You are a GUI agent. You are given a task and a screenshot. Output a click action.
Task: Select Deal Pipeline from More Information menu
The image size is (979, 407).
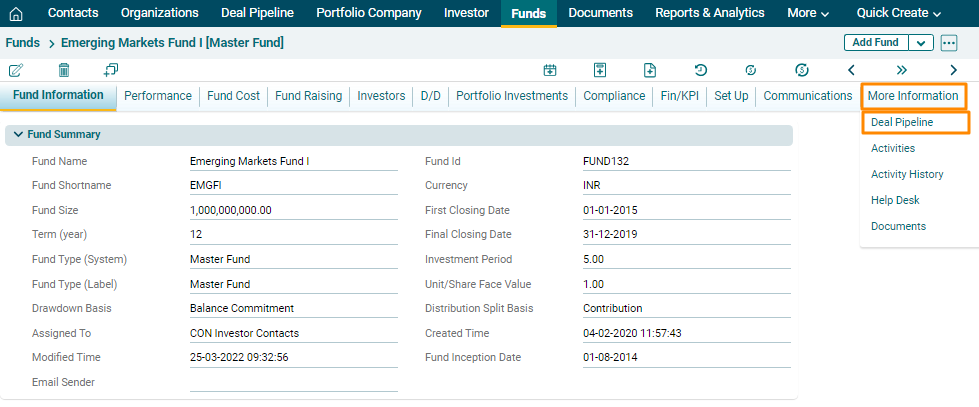(x=902, y=122)
